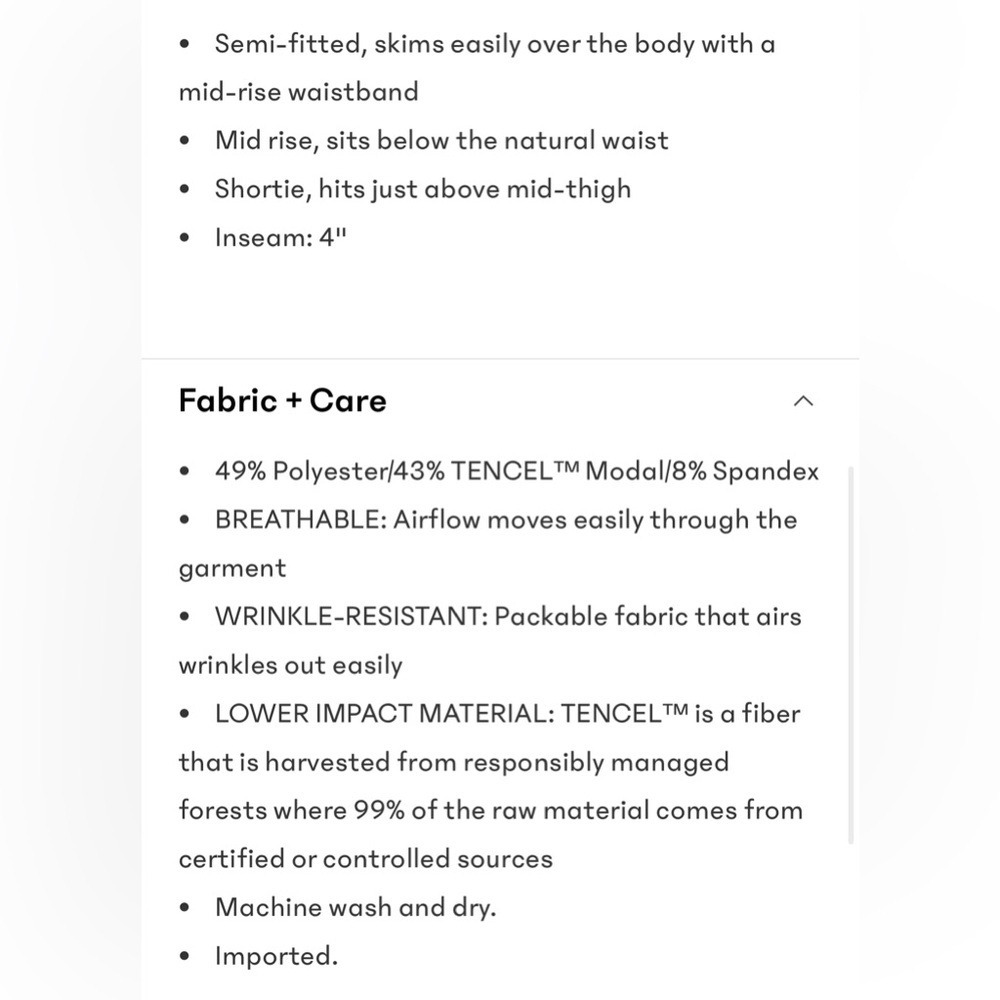Click the certified or controlled sources text
Screen dimensions: 1000x1000
coord(365,859)
